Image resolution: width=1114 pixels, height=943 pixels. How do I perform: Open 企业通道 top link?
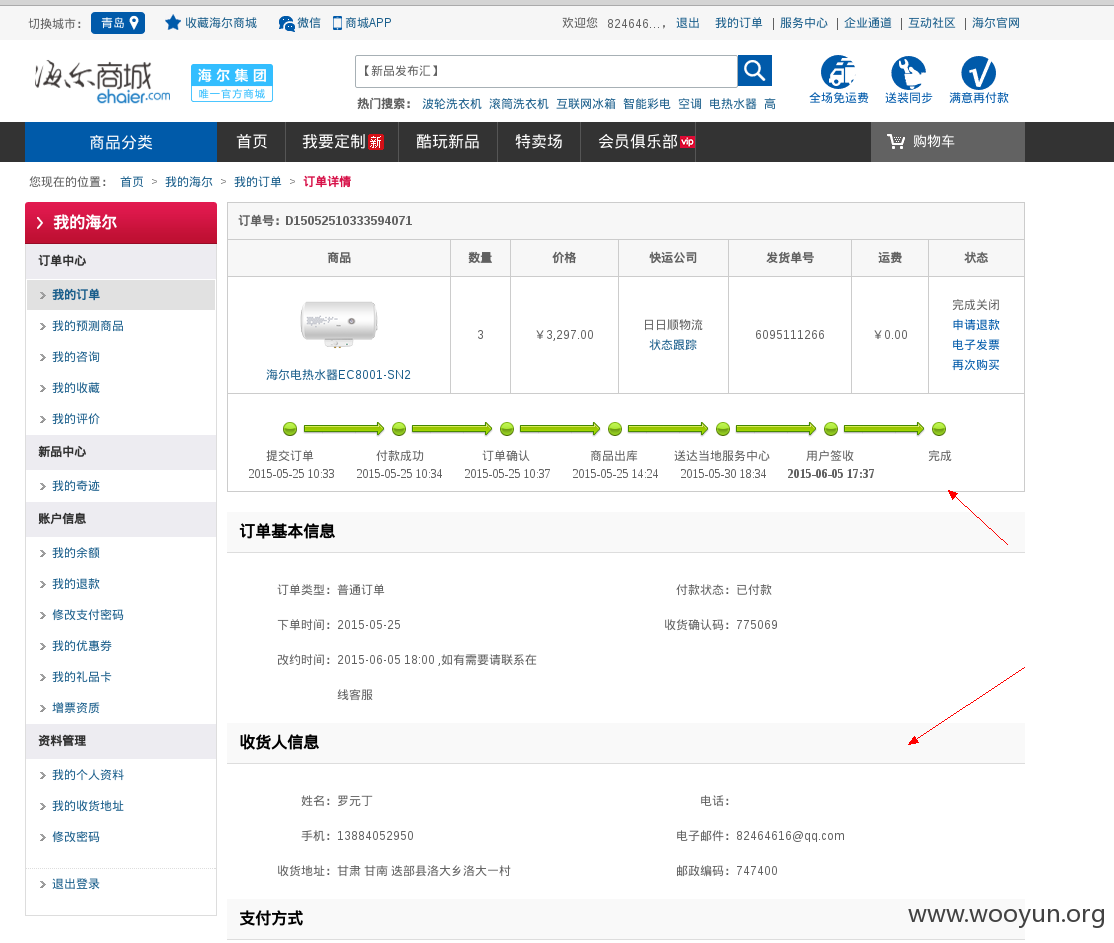tap(867, 23)
